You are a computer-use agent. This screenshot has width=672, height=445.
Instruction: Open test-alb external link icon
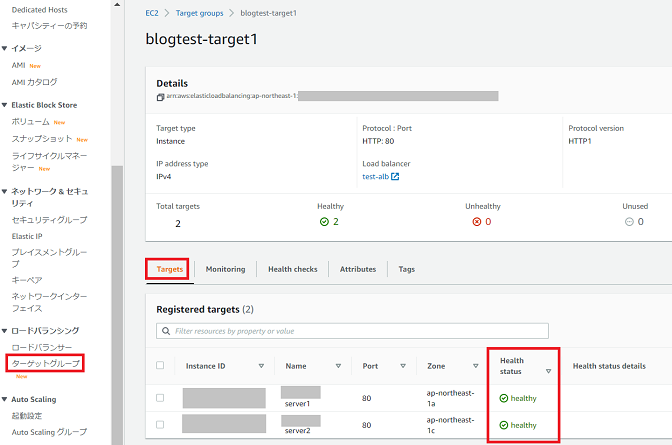click(395, 177)
